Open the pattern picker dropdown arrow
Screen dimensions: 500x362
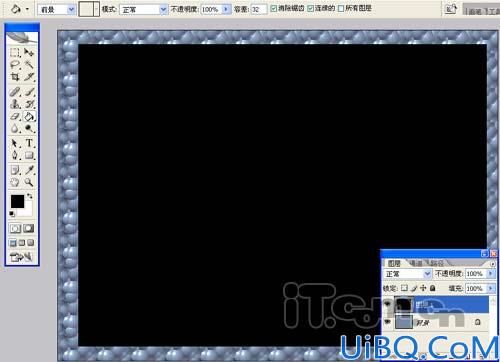(97, 9)
